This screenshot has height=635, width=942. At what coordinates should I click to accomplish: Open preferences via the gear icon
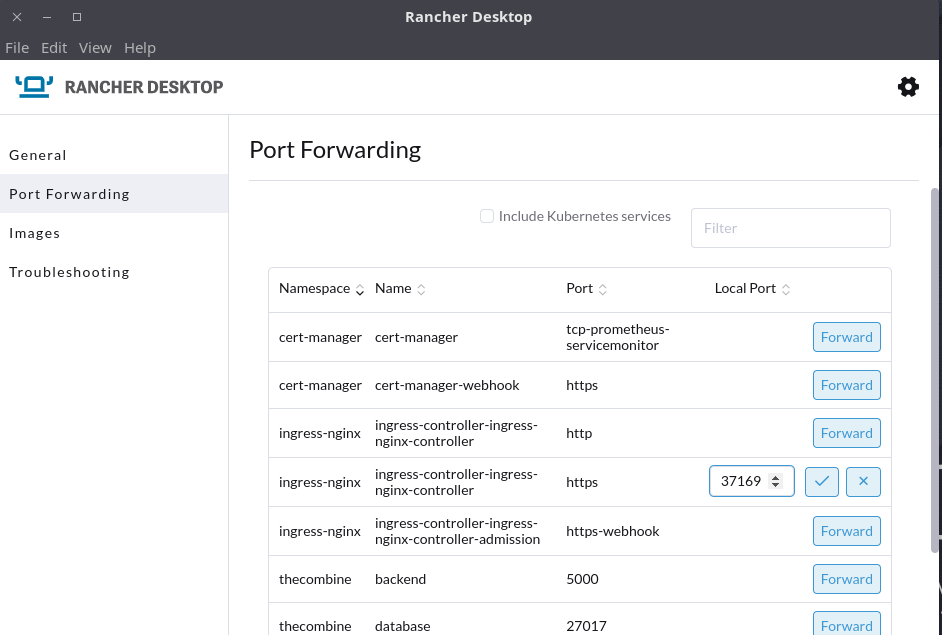[x=908, y=87]
